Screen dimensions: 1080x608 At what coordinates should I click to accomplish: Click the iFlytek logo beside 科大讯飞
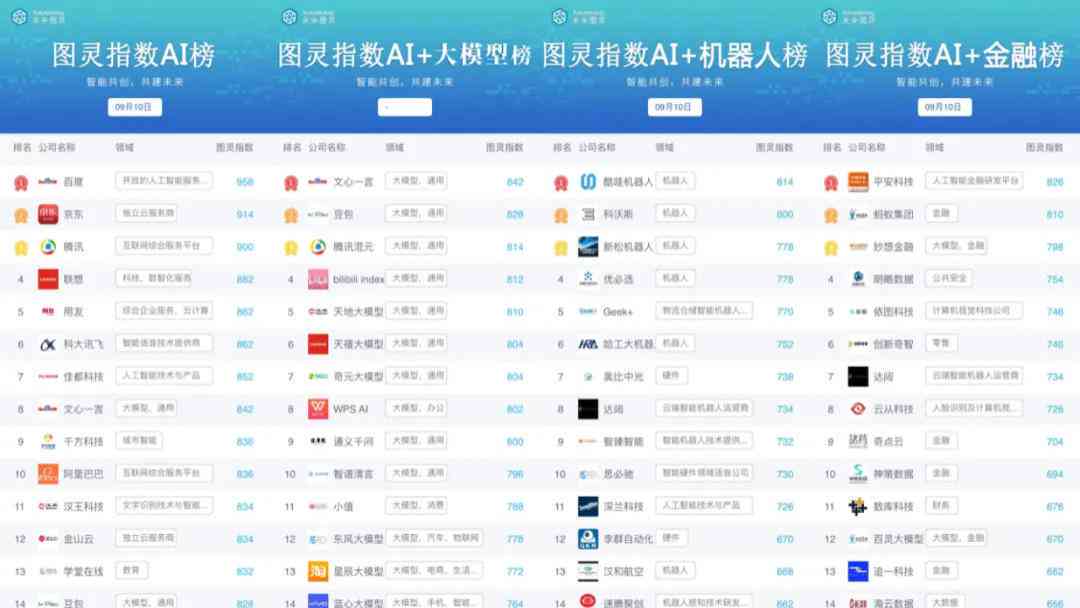pyautogui.click(x=48, y=344)
